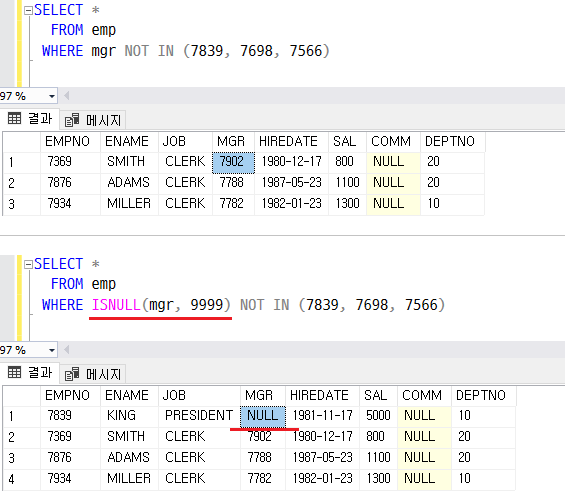This screenshot has height=493, width=565.
Task: Switch to the lower 결과 results tab
Action: 30,373
